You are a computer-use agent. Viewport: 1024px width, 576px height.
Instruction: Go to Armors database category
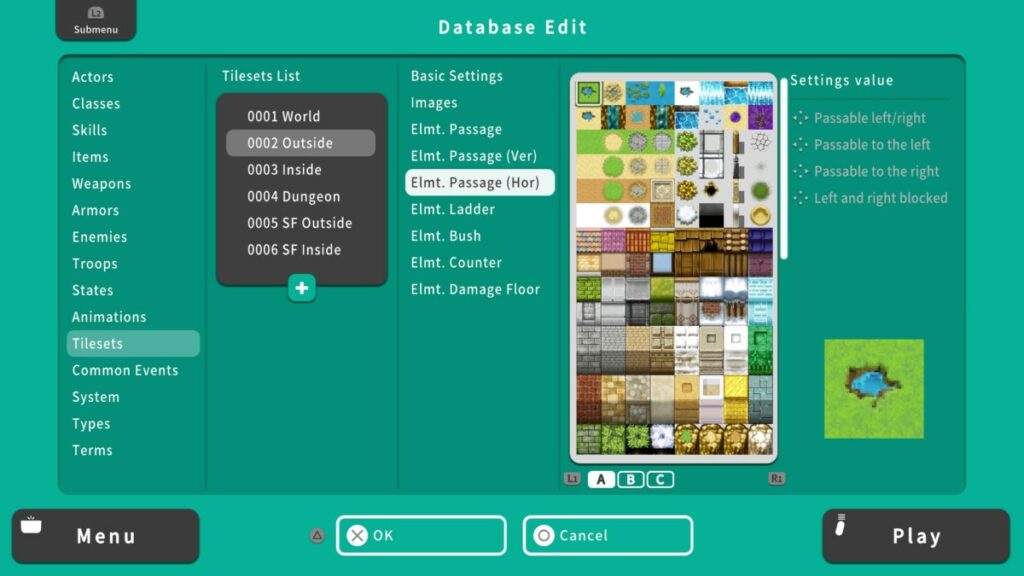[x=95, y=210]
